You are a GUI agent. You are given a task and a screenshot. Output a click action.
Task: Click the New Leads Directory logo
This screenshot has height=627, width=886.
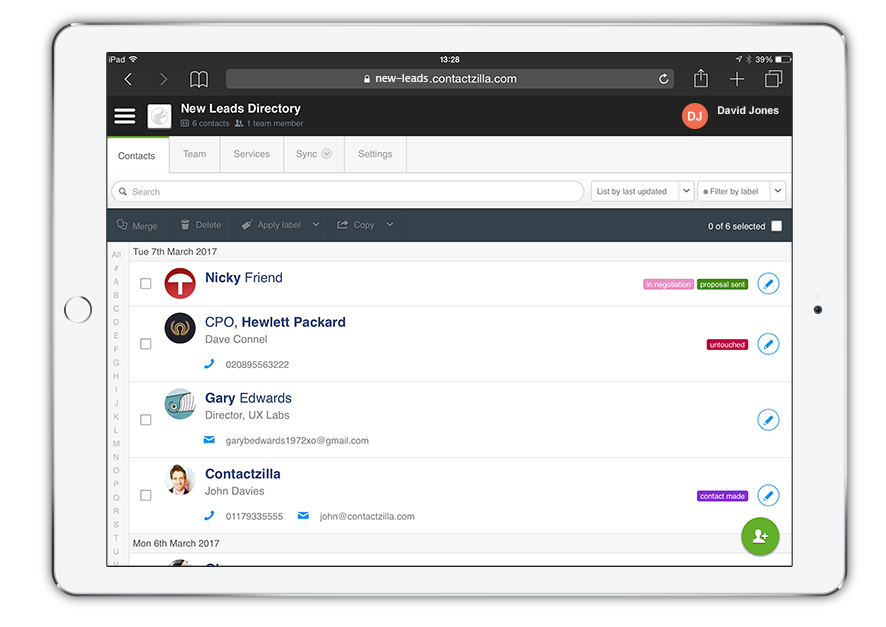click(159, 116)
